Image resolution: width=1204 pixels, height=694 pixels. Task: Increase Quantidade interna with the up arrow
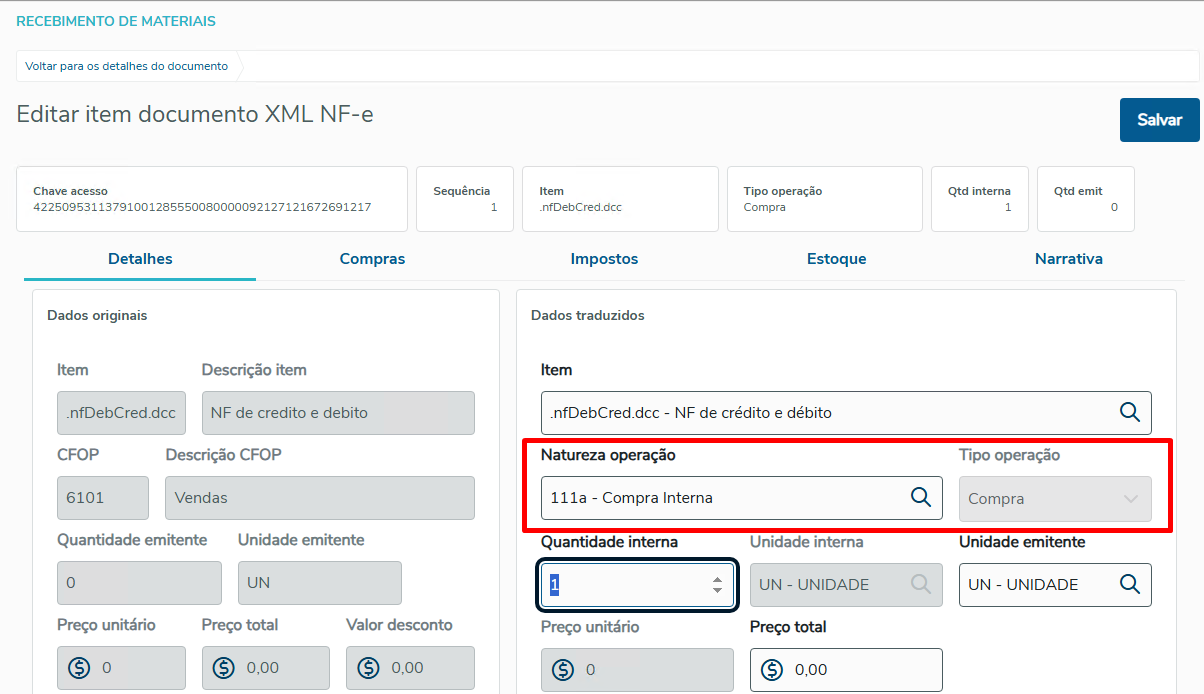(717, 579)
